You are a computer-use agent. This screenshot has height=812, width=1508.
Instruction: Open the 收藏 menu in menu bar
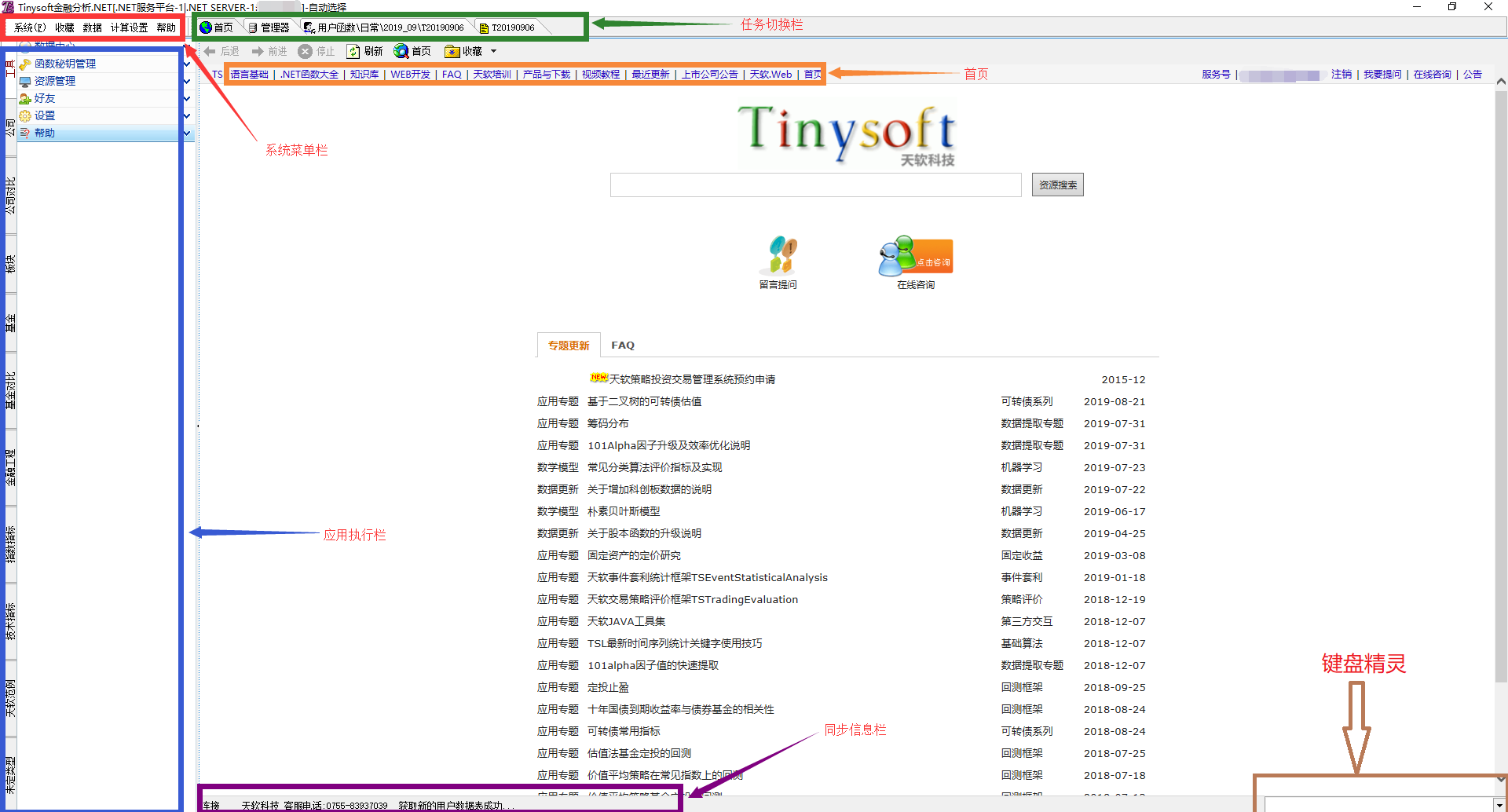click(64, 27)
